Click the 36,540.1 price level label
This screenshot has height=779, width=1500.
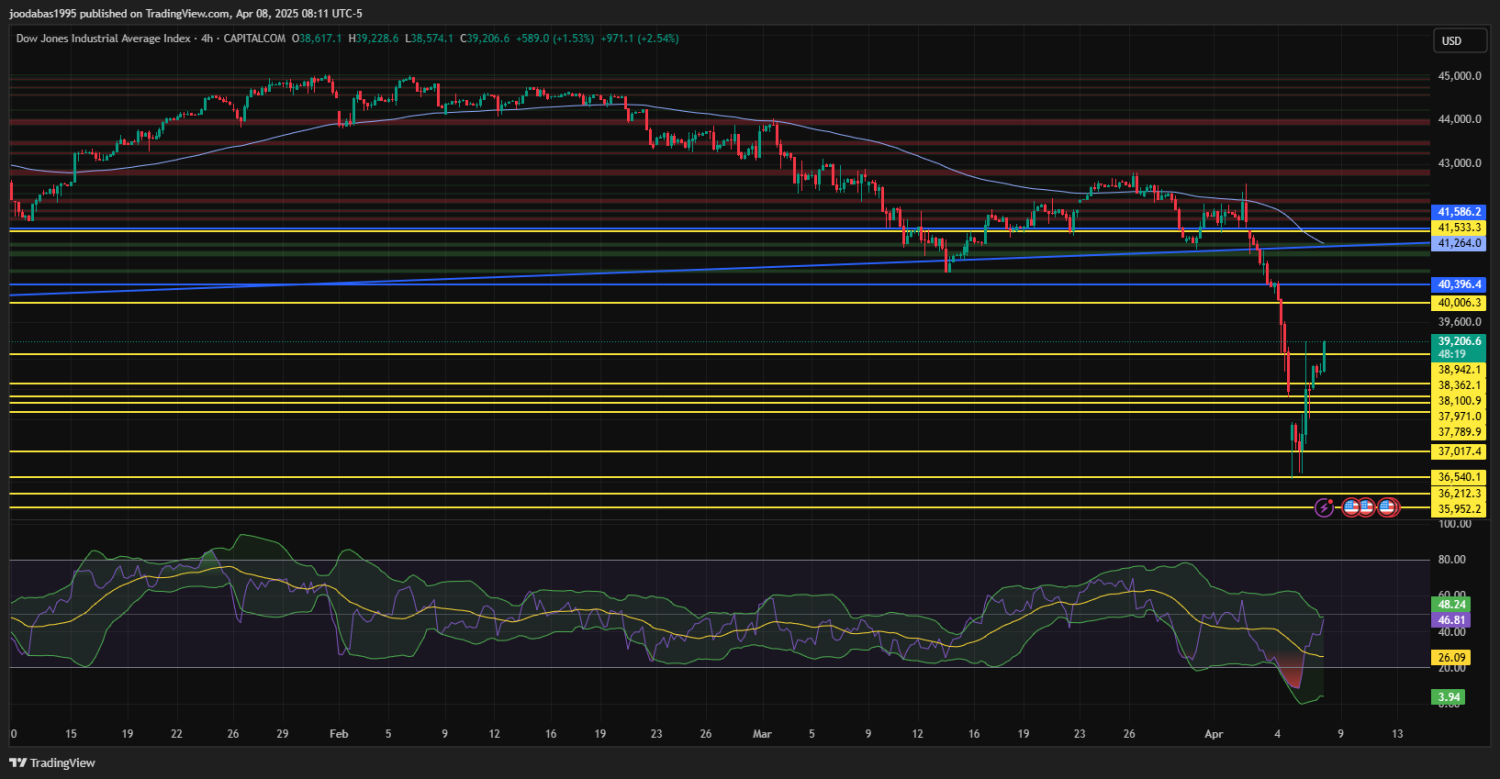click(x=1459, y=478)
